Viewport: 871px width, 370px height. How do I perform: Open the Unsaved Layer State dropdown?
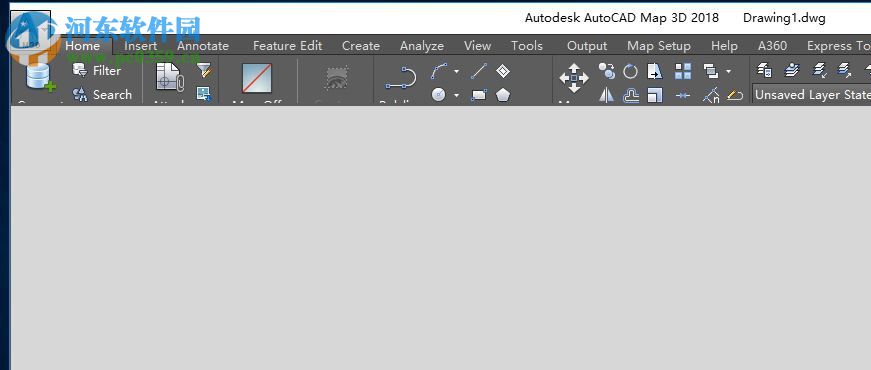pyautogui.click(x=812, y=95)
